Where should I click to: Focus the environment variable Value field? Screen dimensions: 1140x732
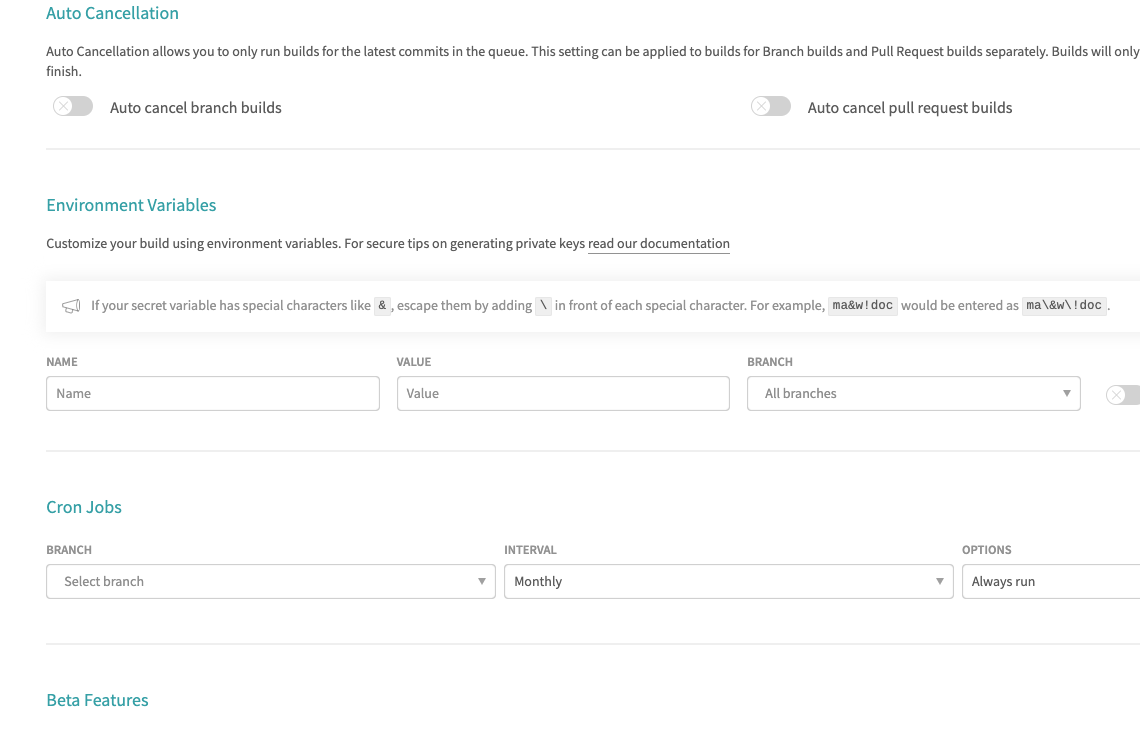pos(563,393)
